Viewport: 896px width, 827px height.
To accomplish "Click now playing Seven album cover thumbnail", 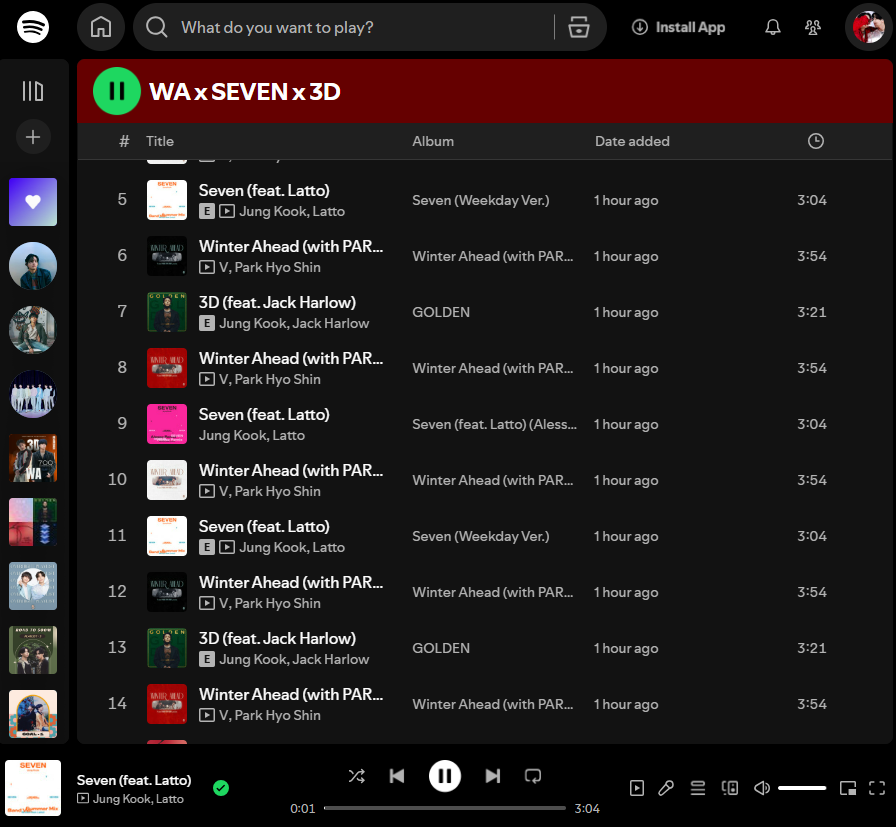I will (x=33, y=788).
